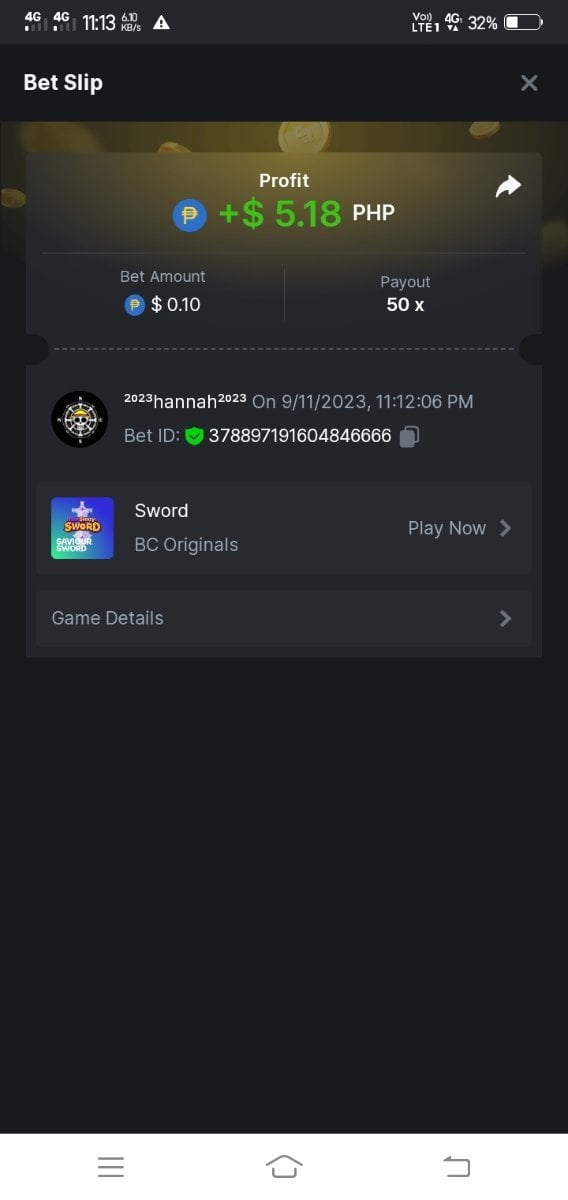This screenshot has width=568, height=1200.
Task: Tap the PHP coin icon beside profit
Action: coord(190,215)
